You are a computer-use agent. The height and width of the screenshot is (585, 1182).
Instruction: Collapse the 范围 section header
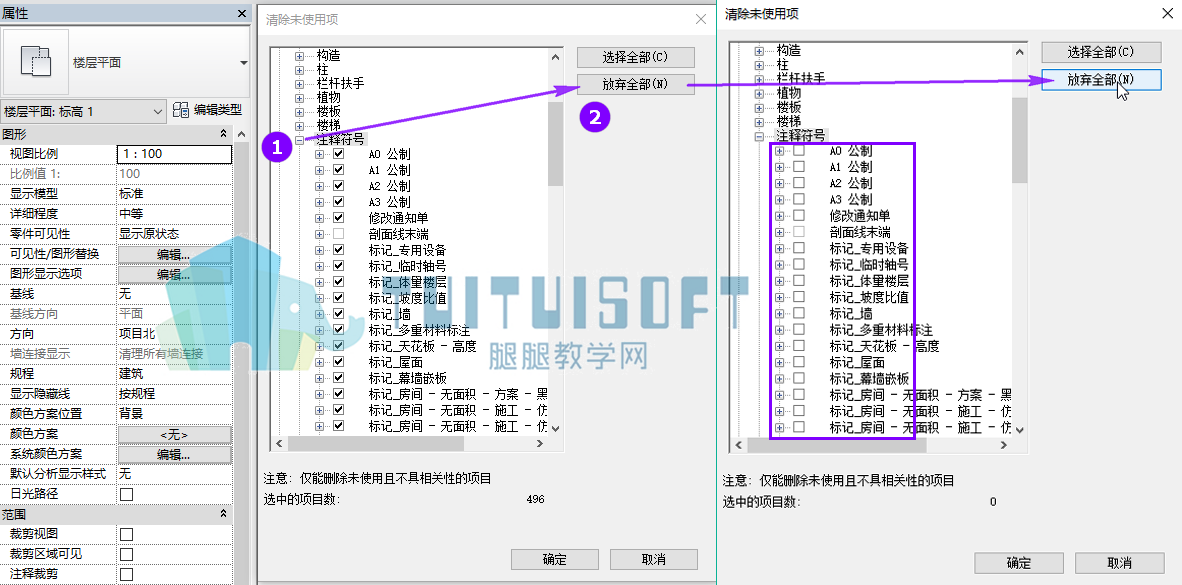[223, 514]
